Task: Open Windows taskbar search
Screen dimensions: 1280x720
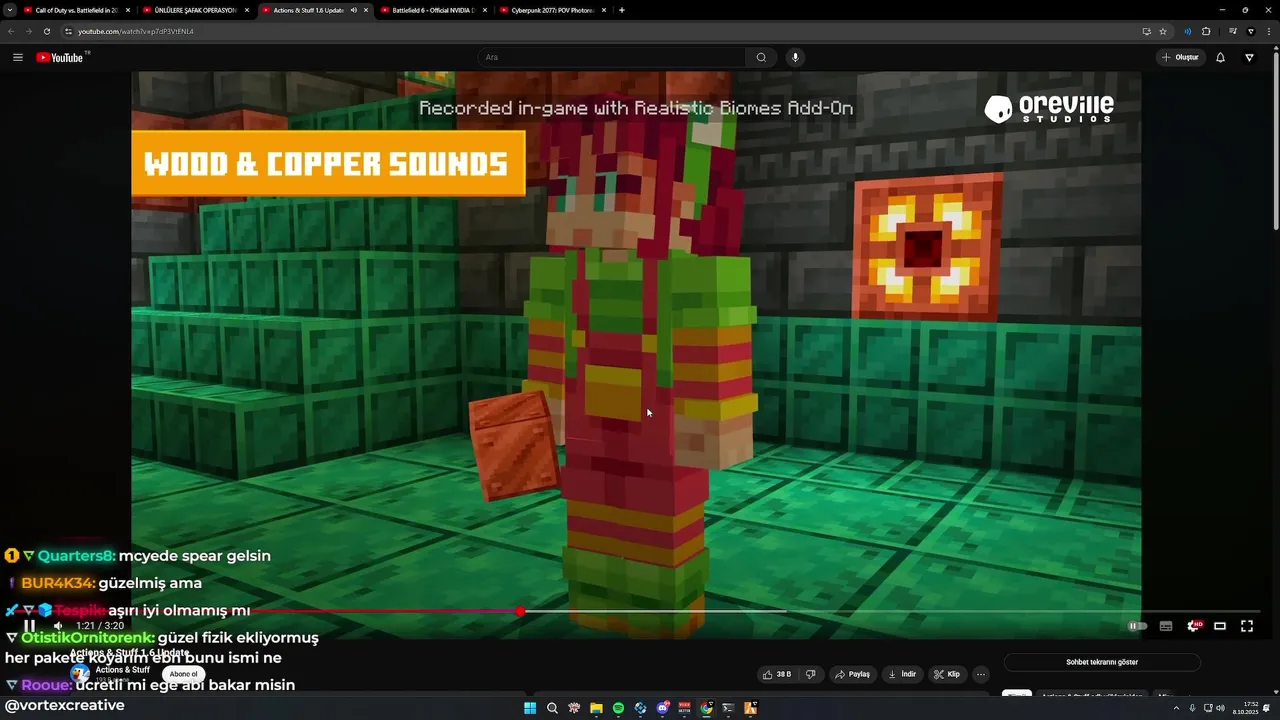Action: (552, 708)
